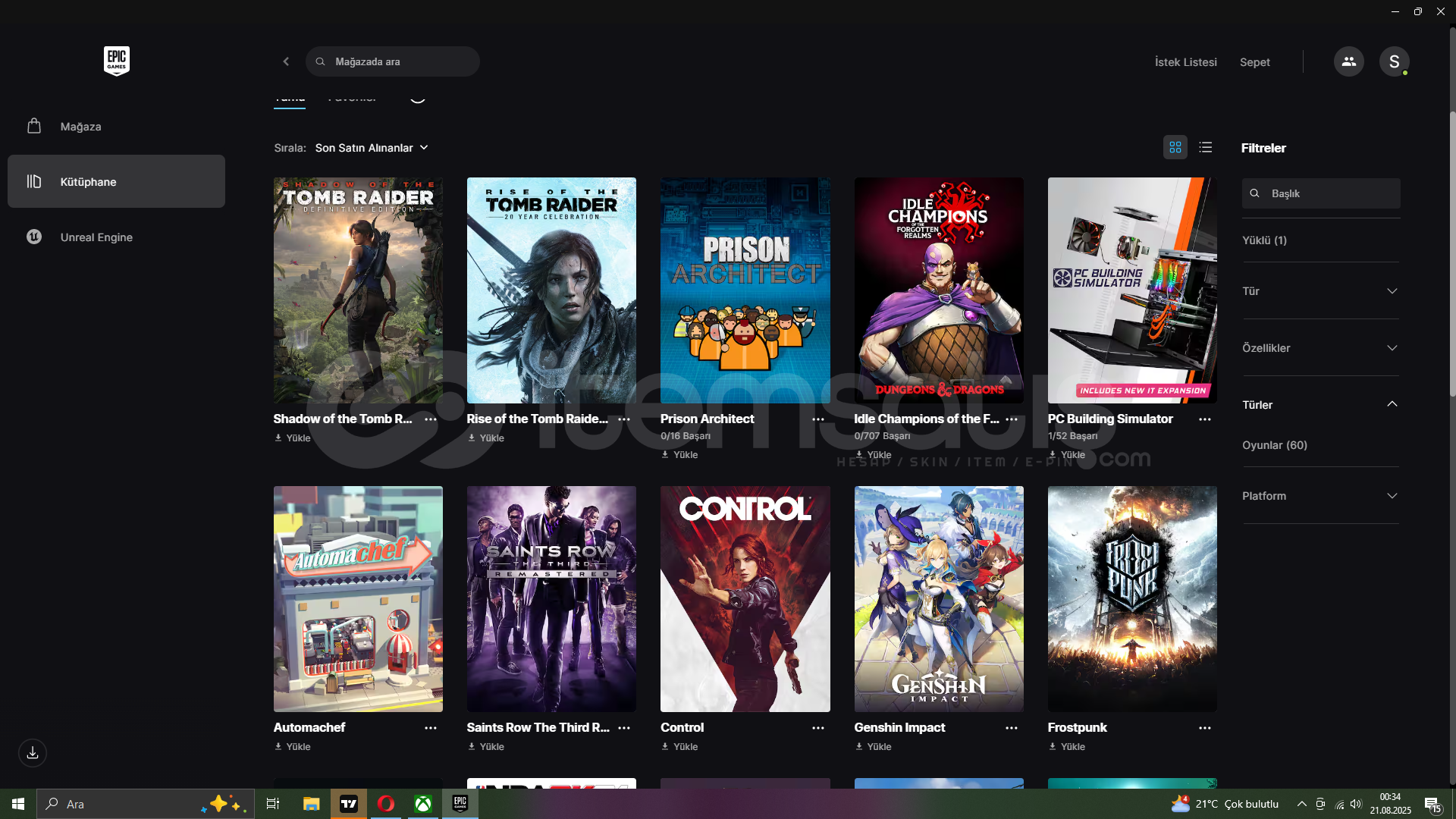Open options menu for Shadow of the Tomb Raider

[x=431, y=419]
